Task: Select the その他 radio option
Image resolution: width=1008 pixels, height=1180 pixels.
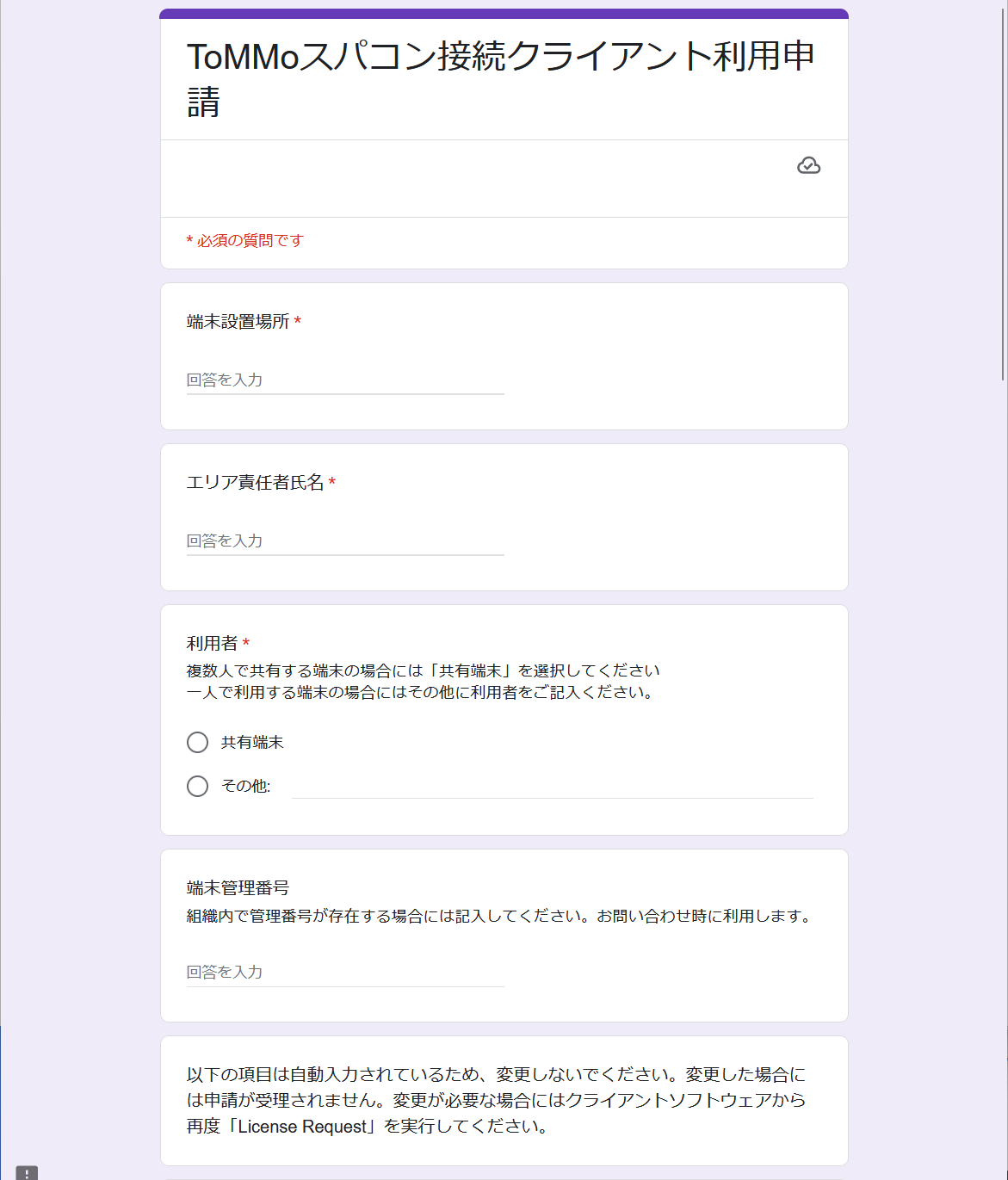Action: [198, 786]
